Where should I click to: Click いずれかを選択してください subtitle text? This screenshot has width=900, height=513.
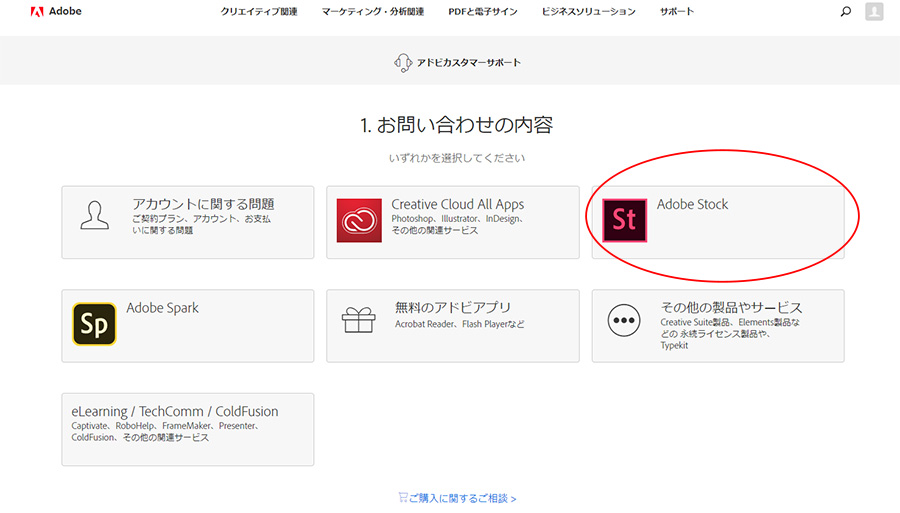(457, 158)
